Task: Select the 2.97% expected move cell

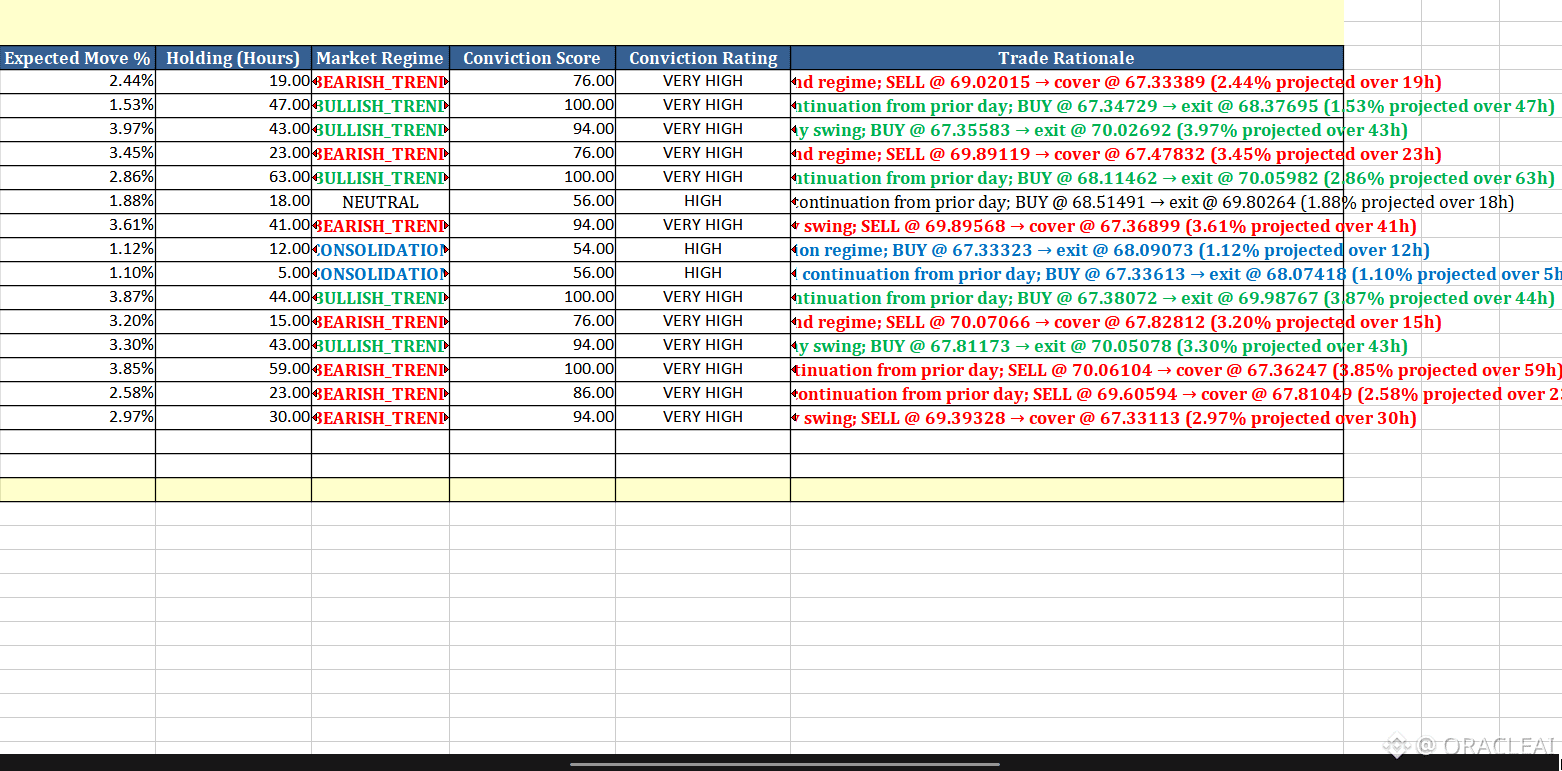Action: (x=77, y=418)
